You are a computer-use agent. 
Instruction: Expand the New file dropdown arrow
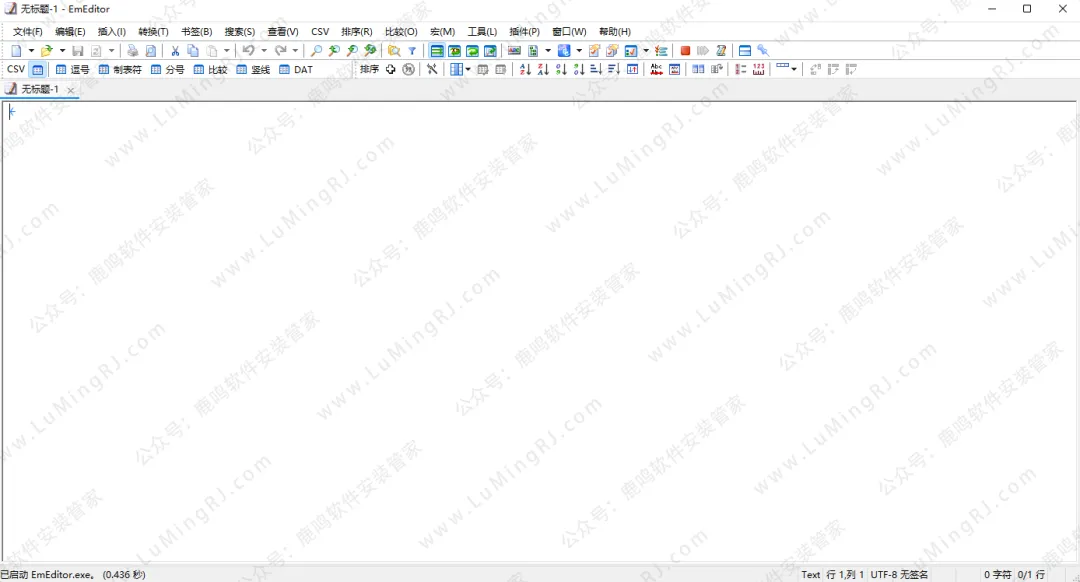[31, 51]
